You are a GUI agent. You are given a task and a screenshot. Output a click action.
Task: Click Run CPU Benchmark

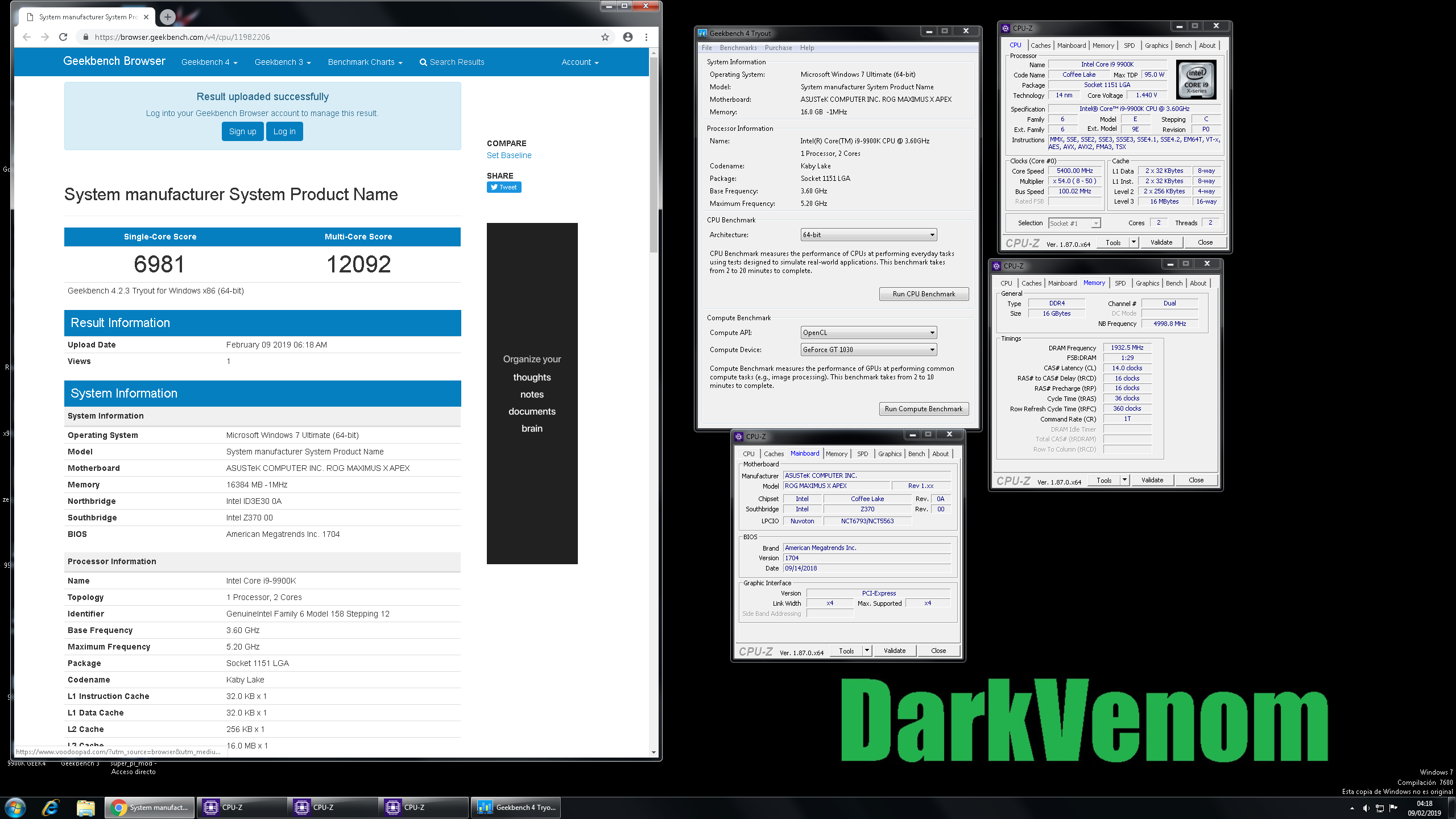tap(924, 294)
